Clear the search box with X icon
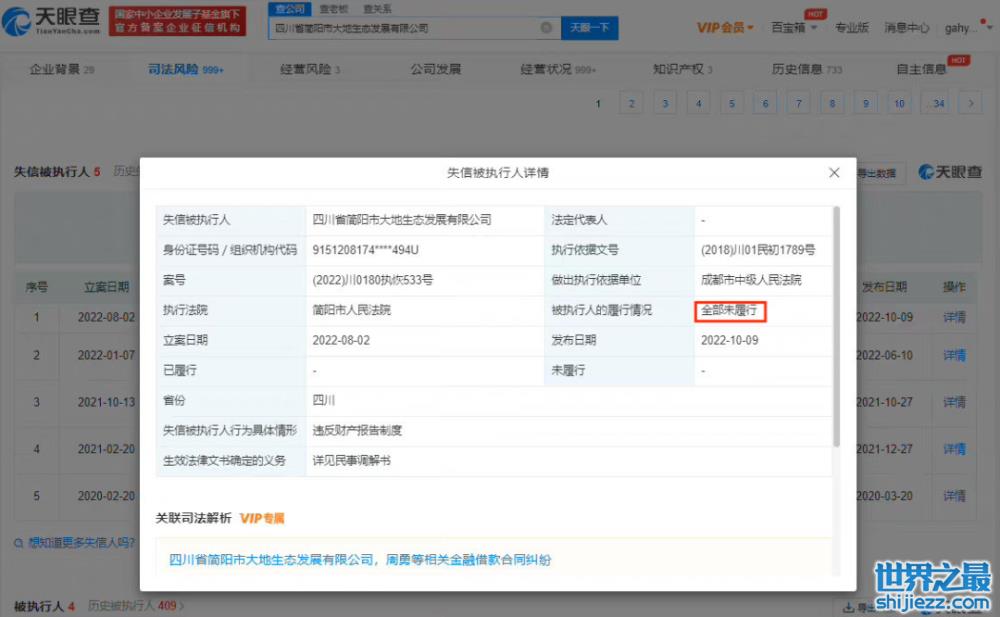This screenshot has height=617, width=1000. (x=547, y=28)
